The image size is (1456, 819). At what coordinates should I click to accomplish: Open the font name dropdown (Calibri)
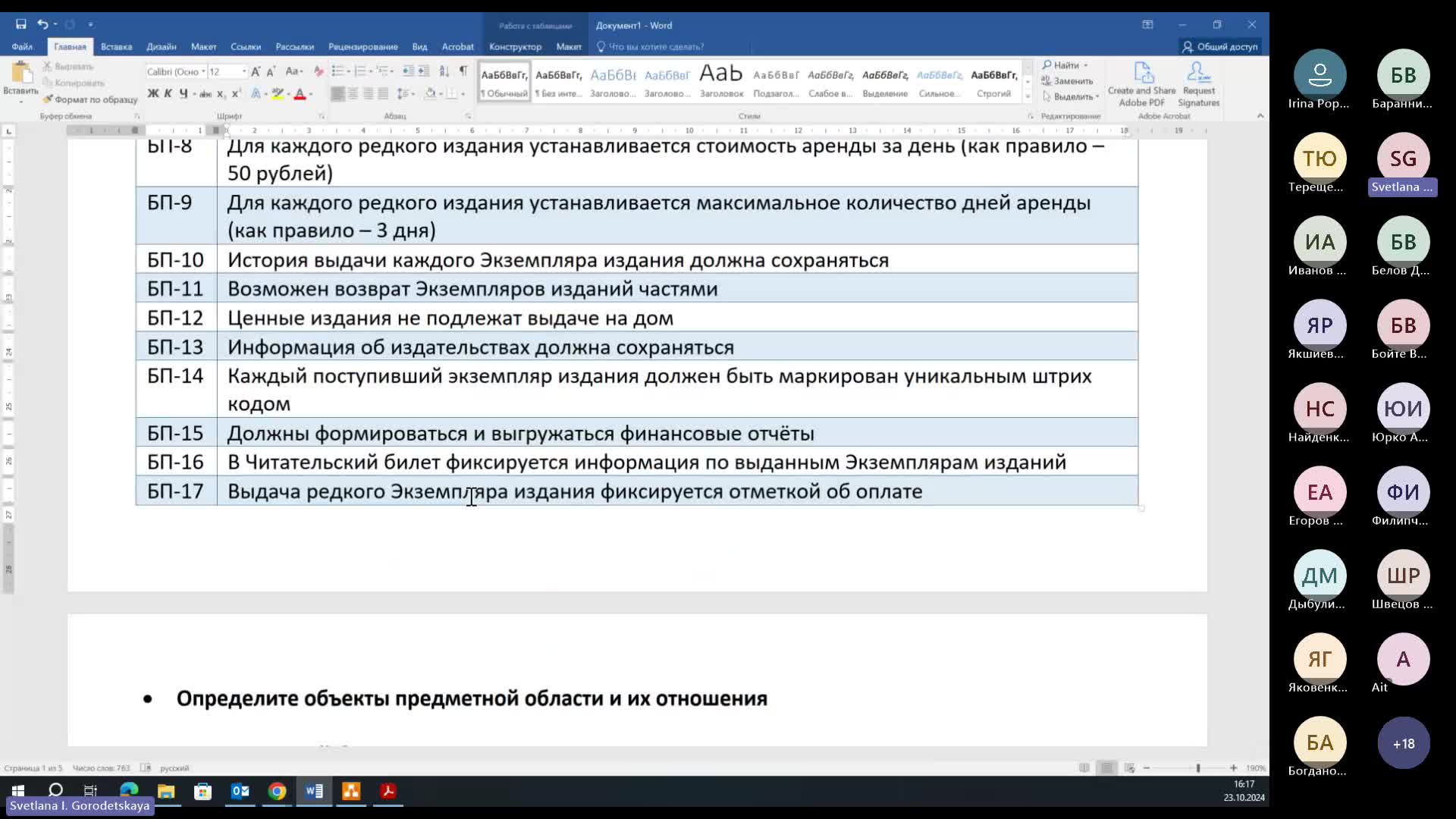tap(203, 71)
